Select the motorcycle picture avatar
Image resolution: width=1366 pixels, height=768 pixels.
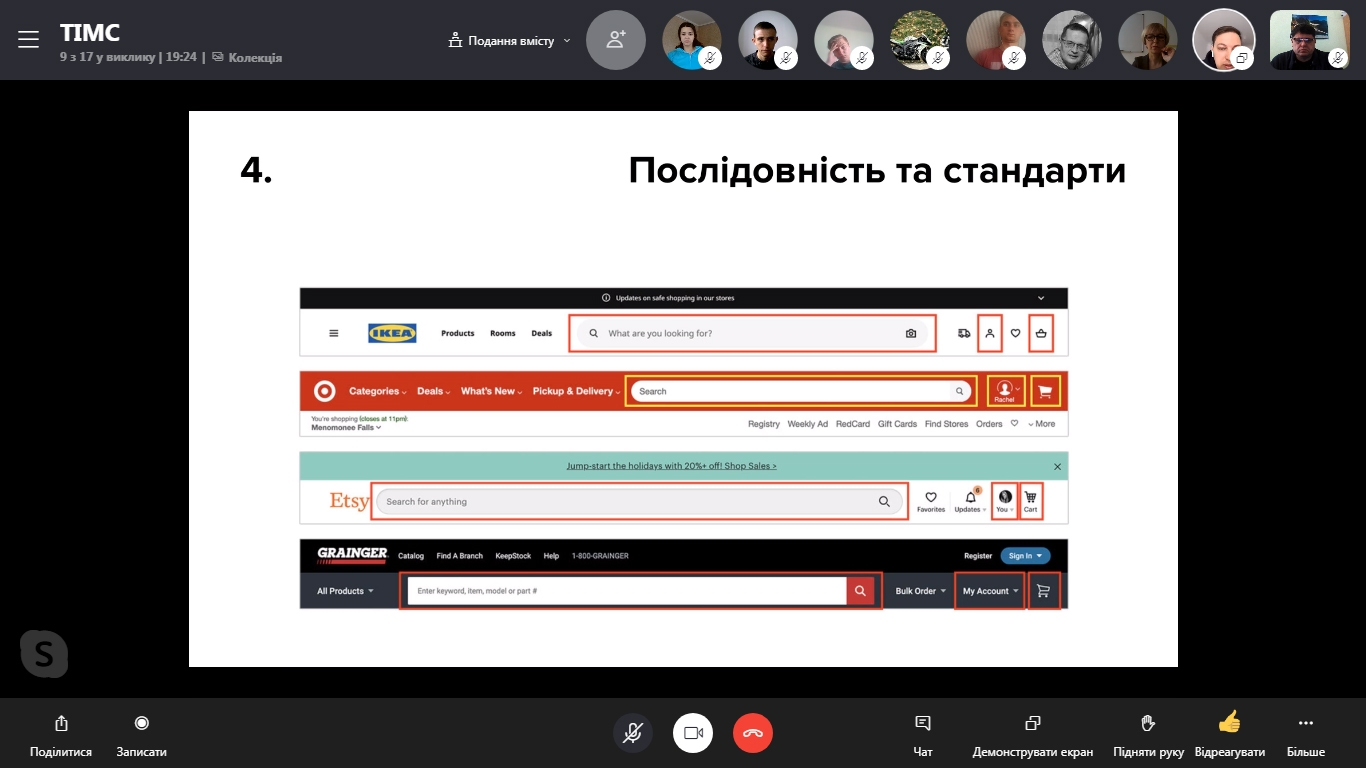pyautogui.click(x=919, y=40)
